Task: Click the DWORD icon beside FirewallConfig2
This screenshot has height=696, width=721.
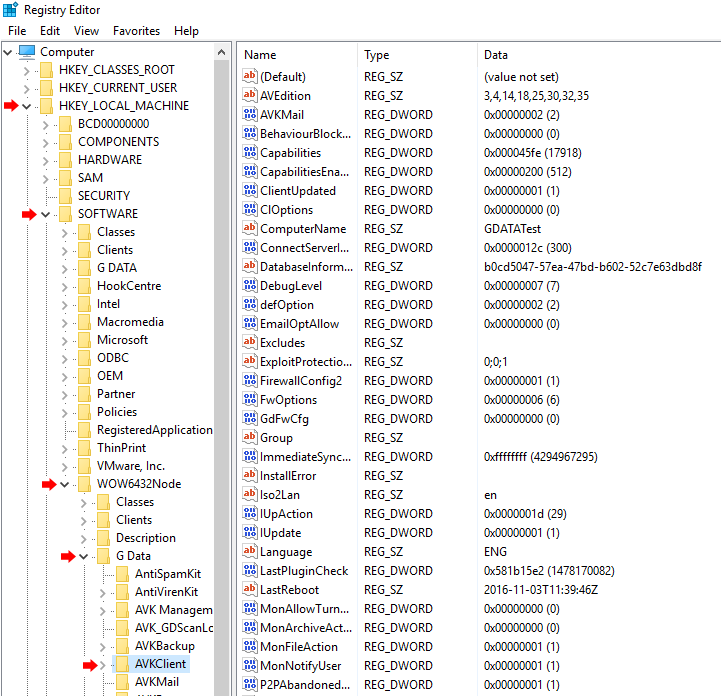Action: (x=250, y=381)
